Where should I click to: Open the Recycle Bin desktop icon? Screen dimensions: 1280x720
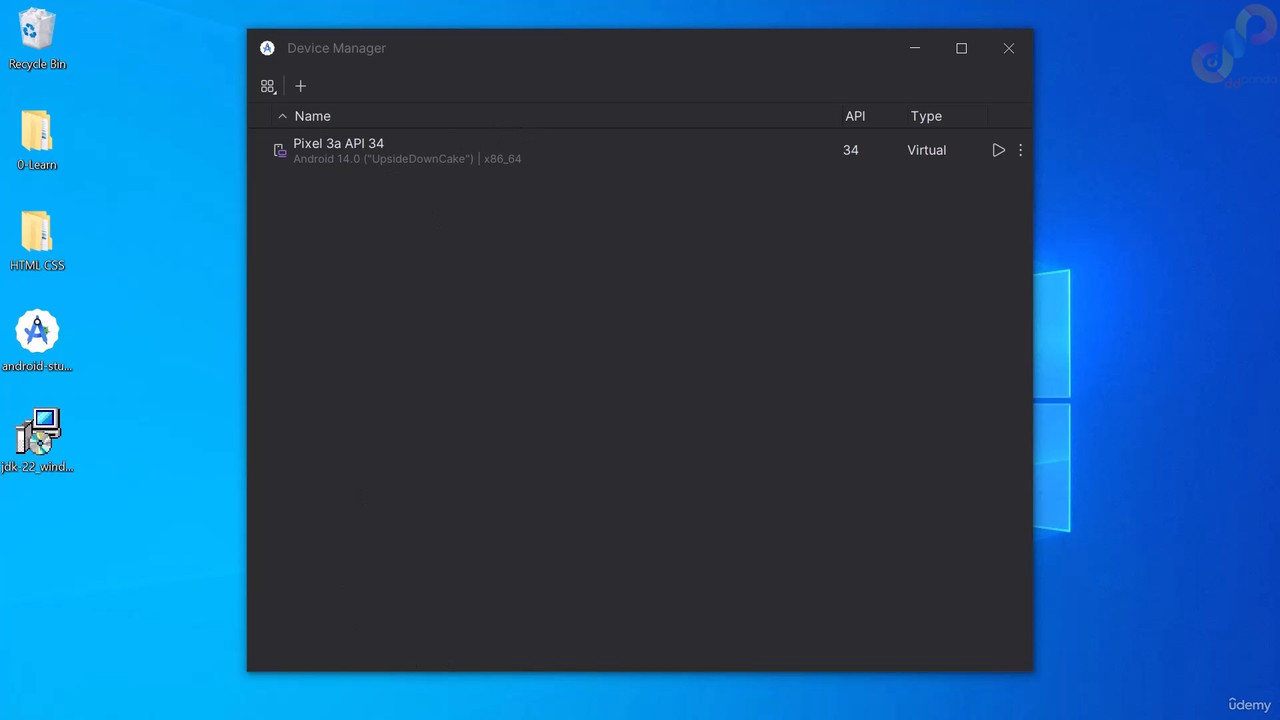(x=37, y=40)
